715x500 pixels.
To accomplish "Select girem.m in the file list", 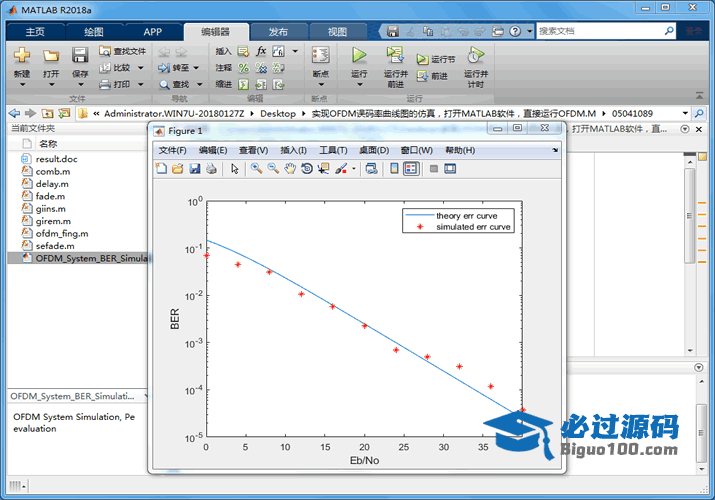I will [53, 221].
